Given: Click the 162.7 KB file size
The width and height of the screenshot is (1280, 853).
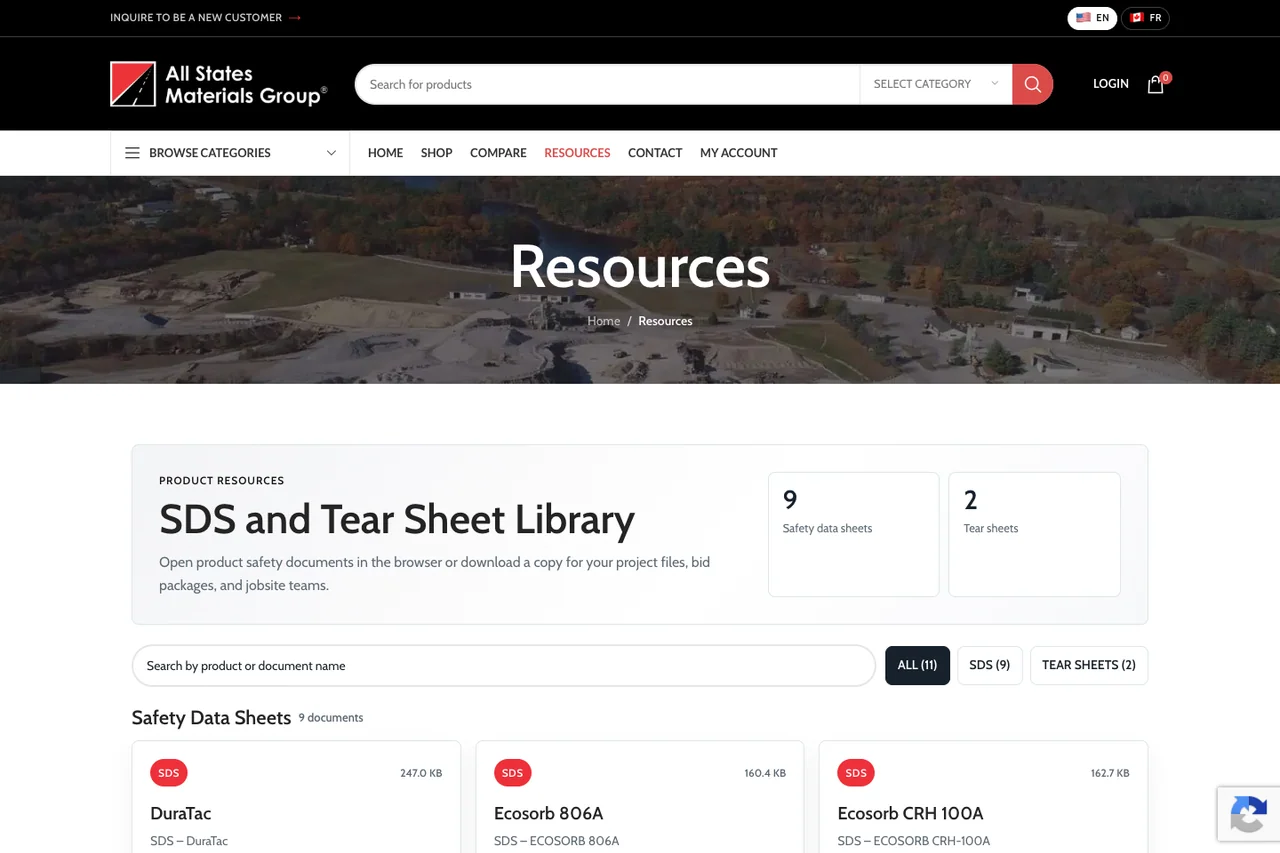Looking at the screenshot, I should click(1110, 773).
